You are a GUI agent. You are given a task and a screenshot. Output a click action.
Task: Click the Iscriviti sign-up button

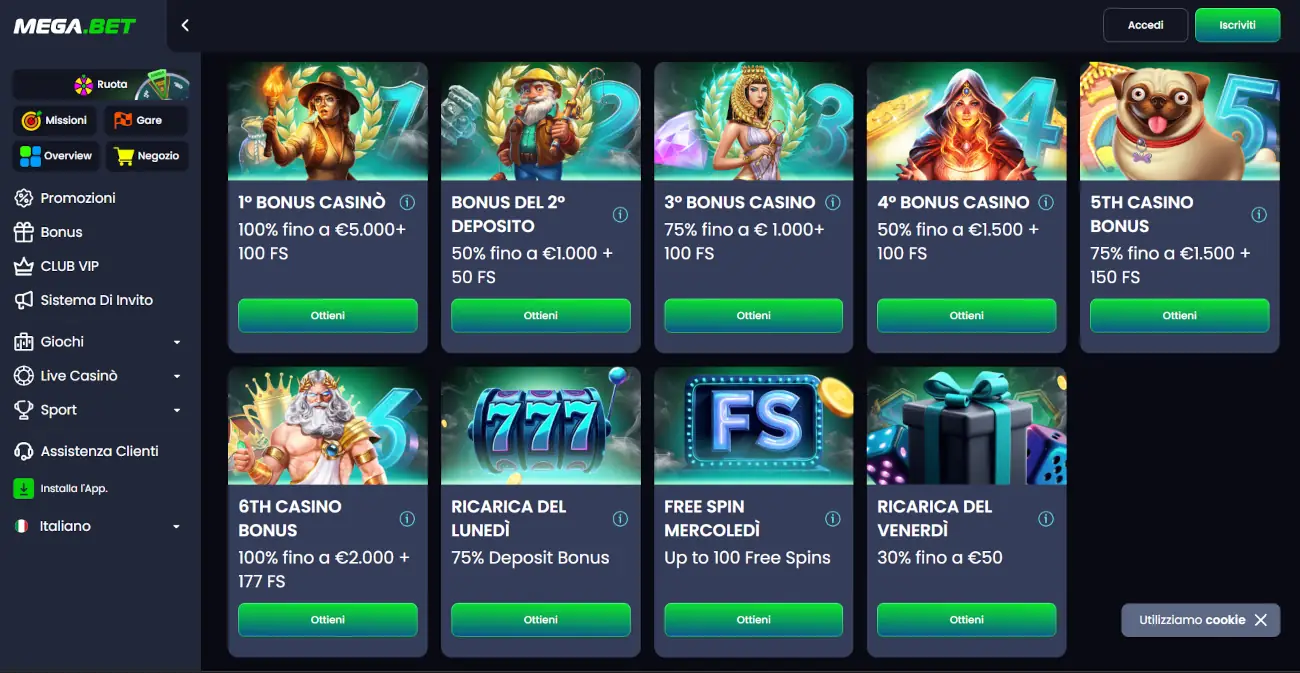1237,25
